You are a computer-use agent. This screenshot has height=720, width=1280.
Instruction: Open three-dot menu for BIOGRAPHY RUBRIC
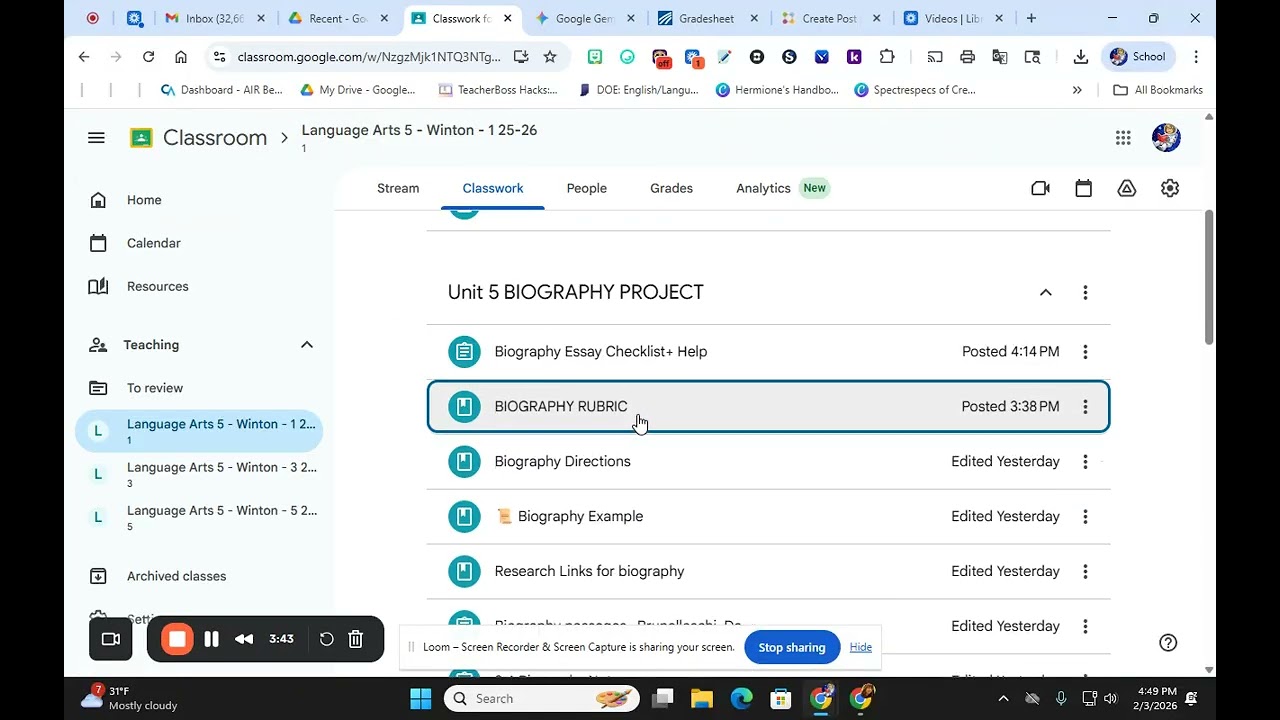pyautogui.click(x=1085, y=406)
